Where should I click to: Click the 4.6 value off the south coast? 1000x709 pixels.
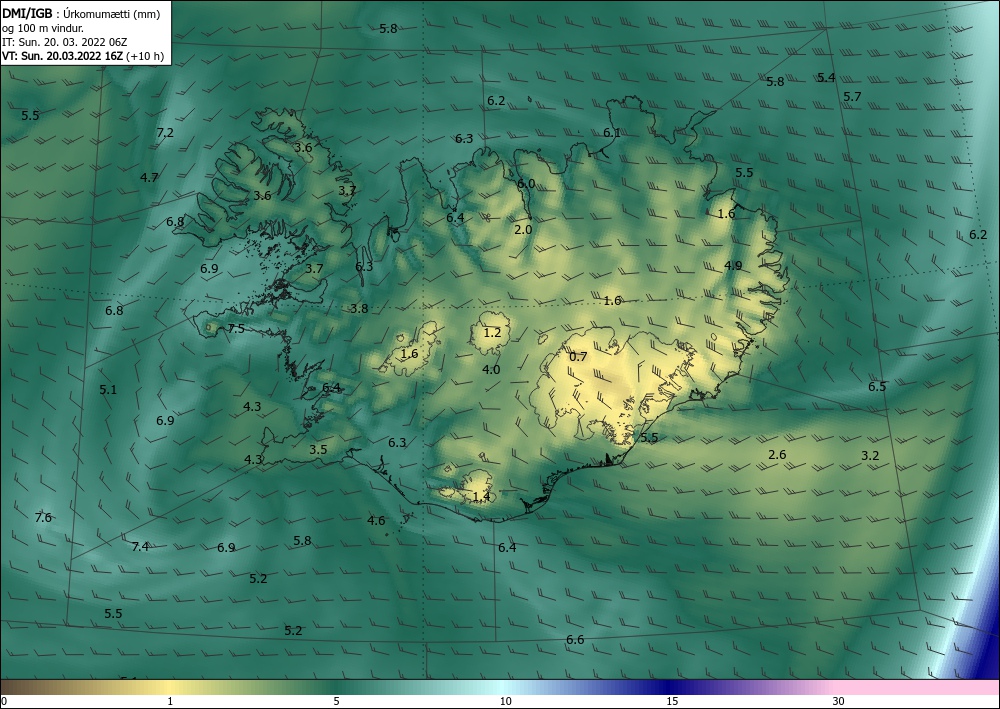376,520
